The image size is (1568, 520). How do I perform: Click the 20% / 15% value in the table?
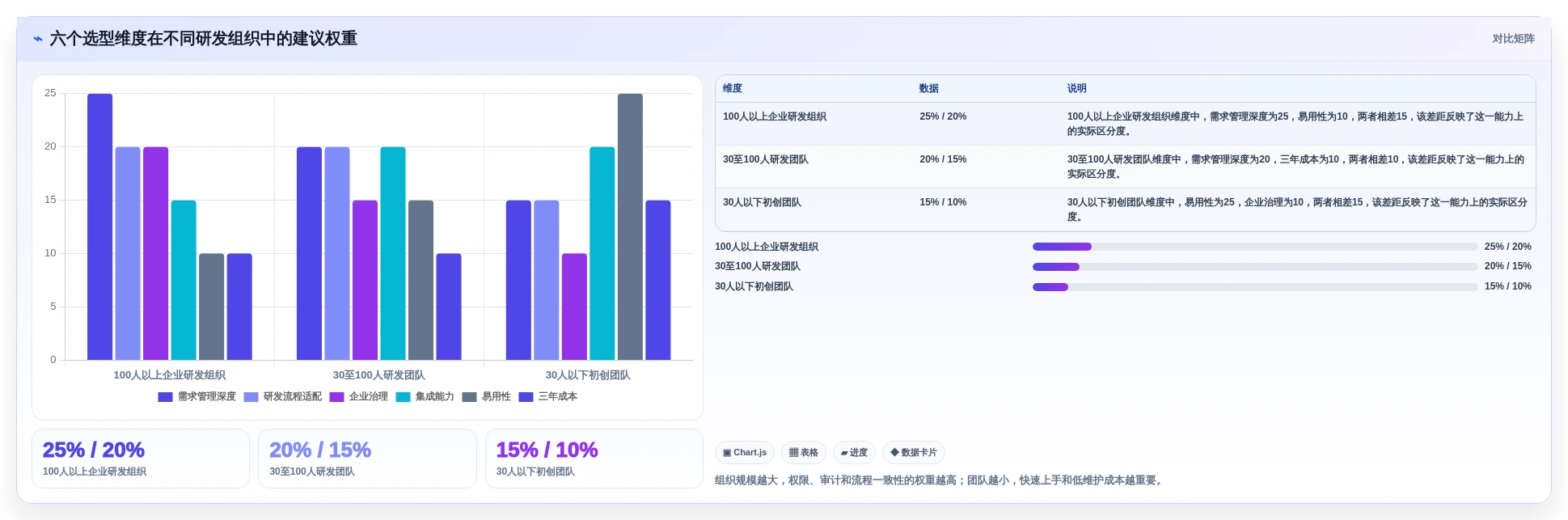[943, 159]
